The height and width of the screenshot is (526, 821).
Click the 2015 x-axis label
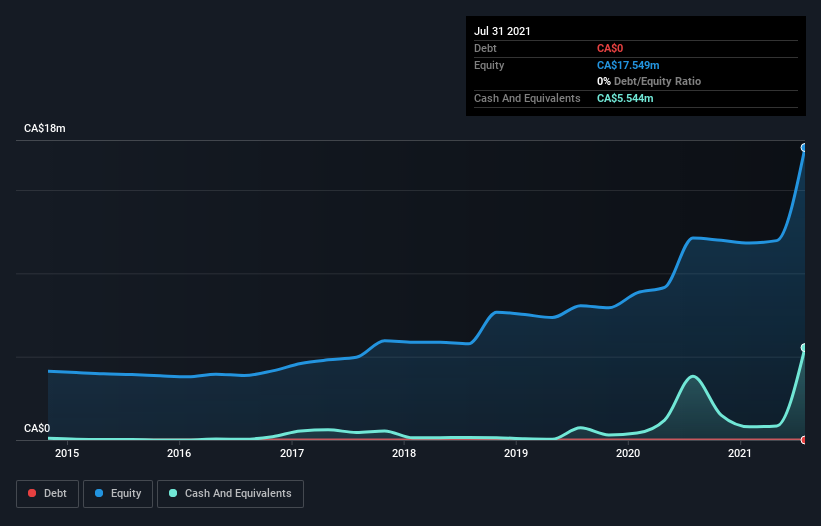click(67, 453)
